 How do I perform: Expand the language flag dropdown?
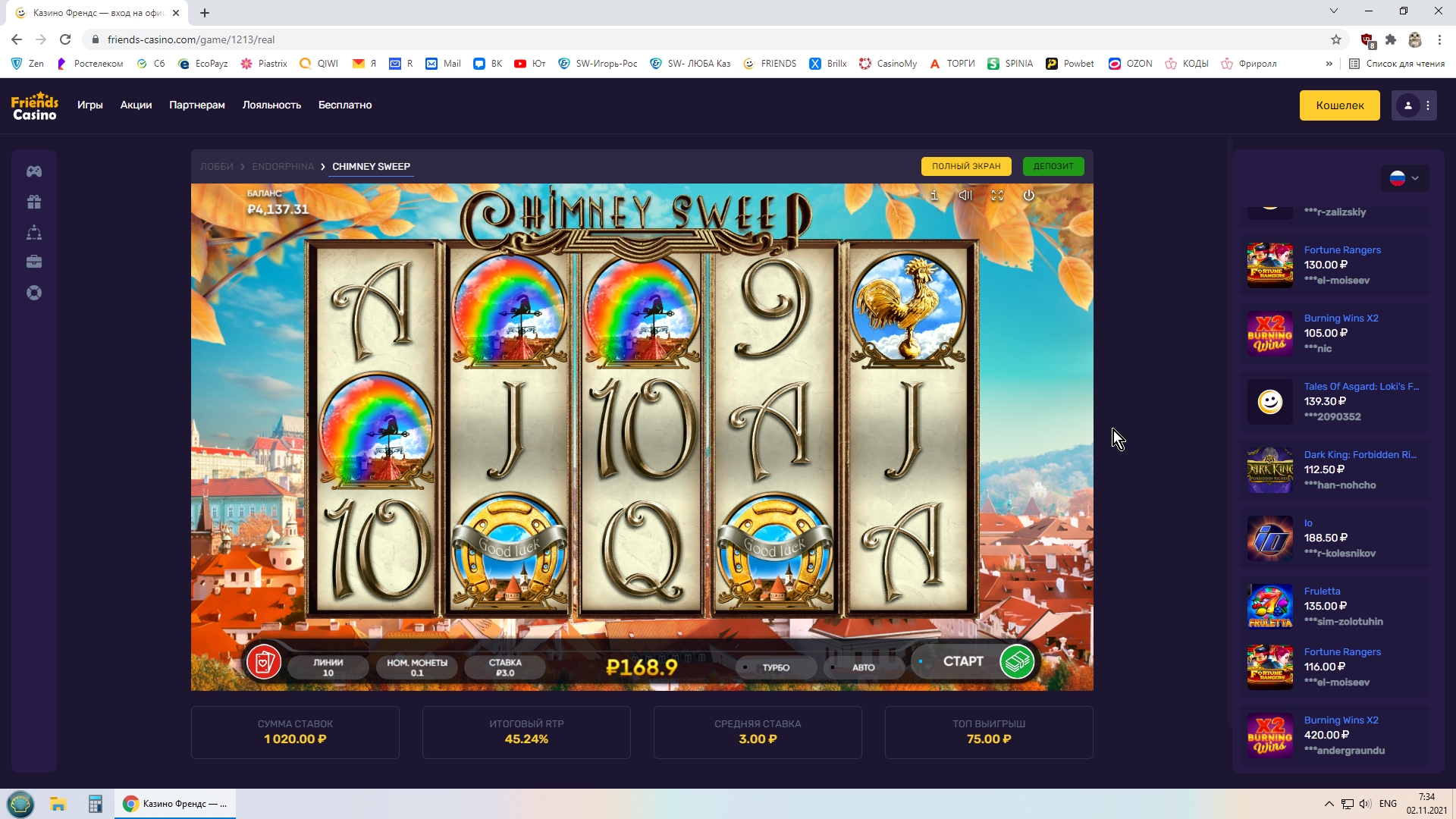[x=1405, y=178]
